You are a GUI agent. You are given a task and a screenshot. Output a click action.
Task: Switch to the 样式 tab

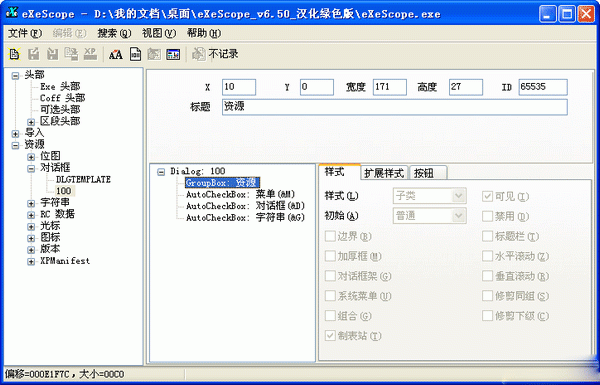339,172
